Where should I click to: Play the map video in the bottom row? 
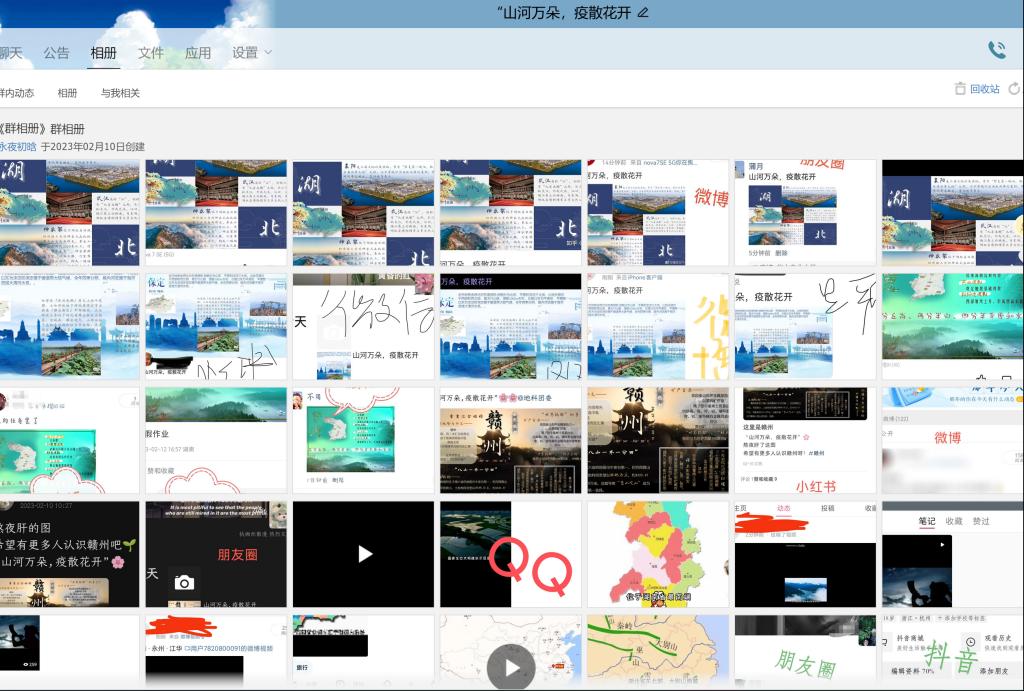(511, 667)
